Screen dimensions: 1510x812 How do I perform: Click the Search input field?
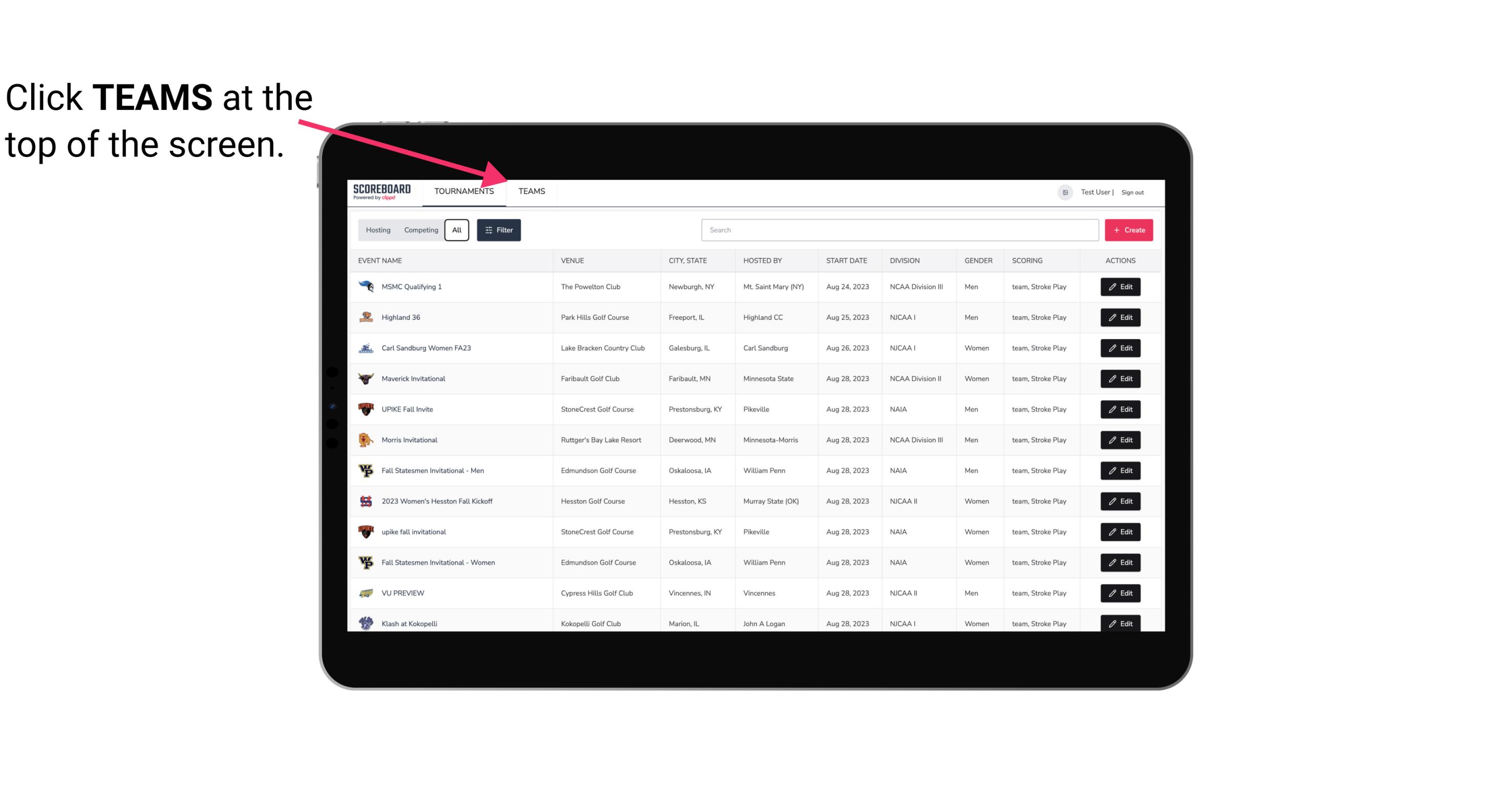pyautogui.click(x=900, y=229)
